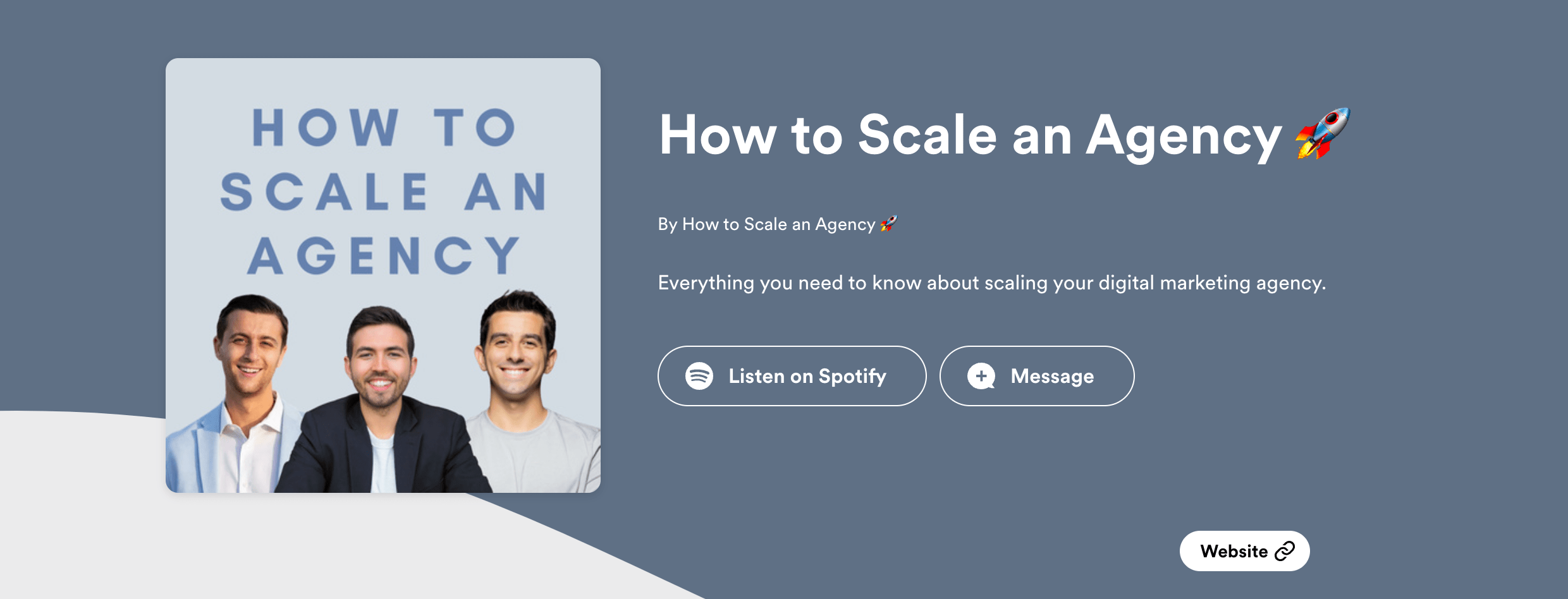The width and height of the screenshot is (1568, 599).
Task: Click the message bubble plus icon
Action: click(x=981, y=376)
